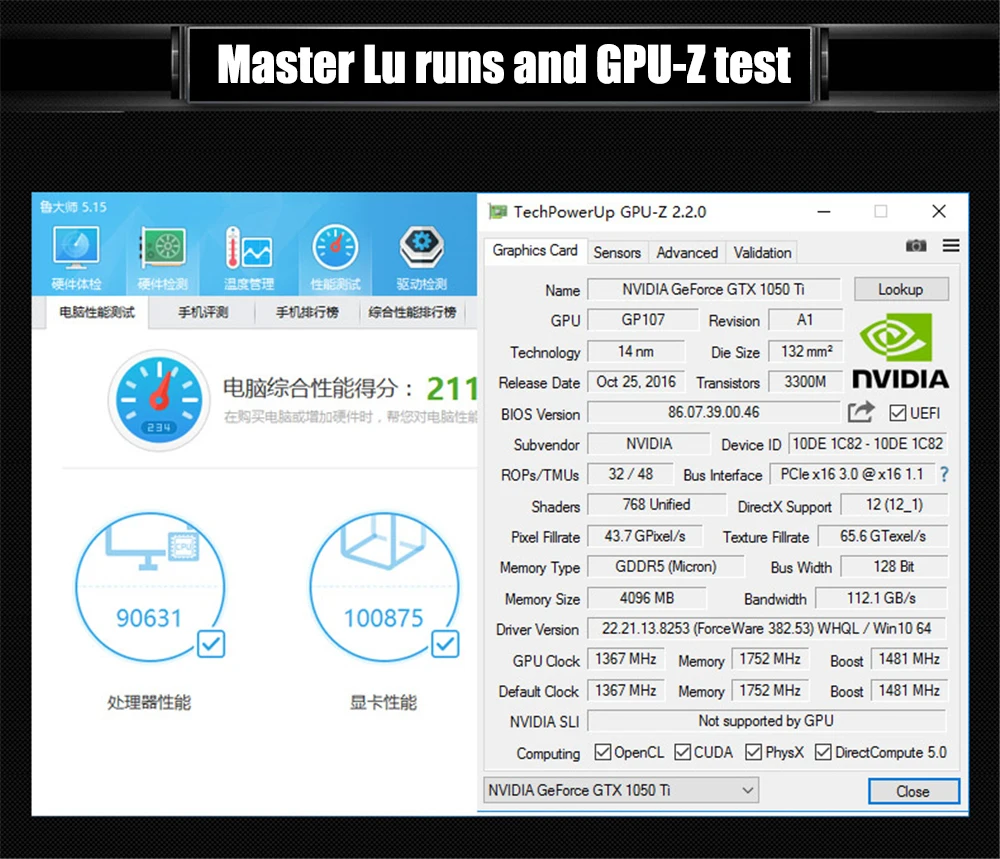Open the GPU selection dropdown at bottom
This screenshot has height=859, width=1000.
621,790
